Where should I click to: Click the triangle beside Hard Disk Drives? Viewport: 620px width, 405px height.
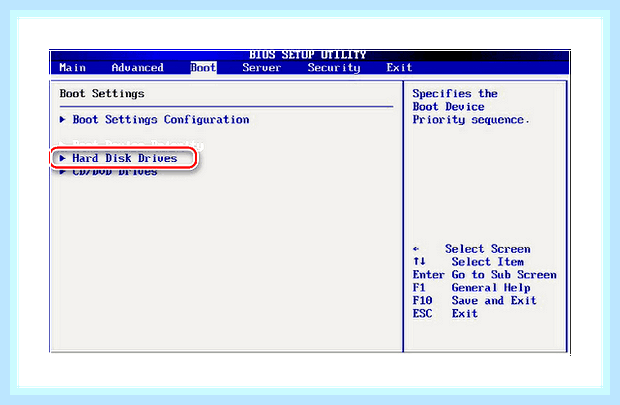point(62,158)
